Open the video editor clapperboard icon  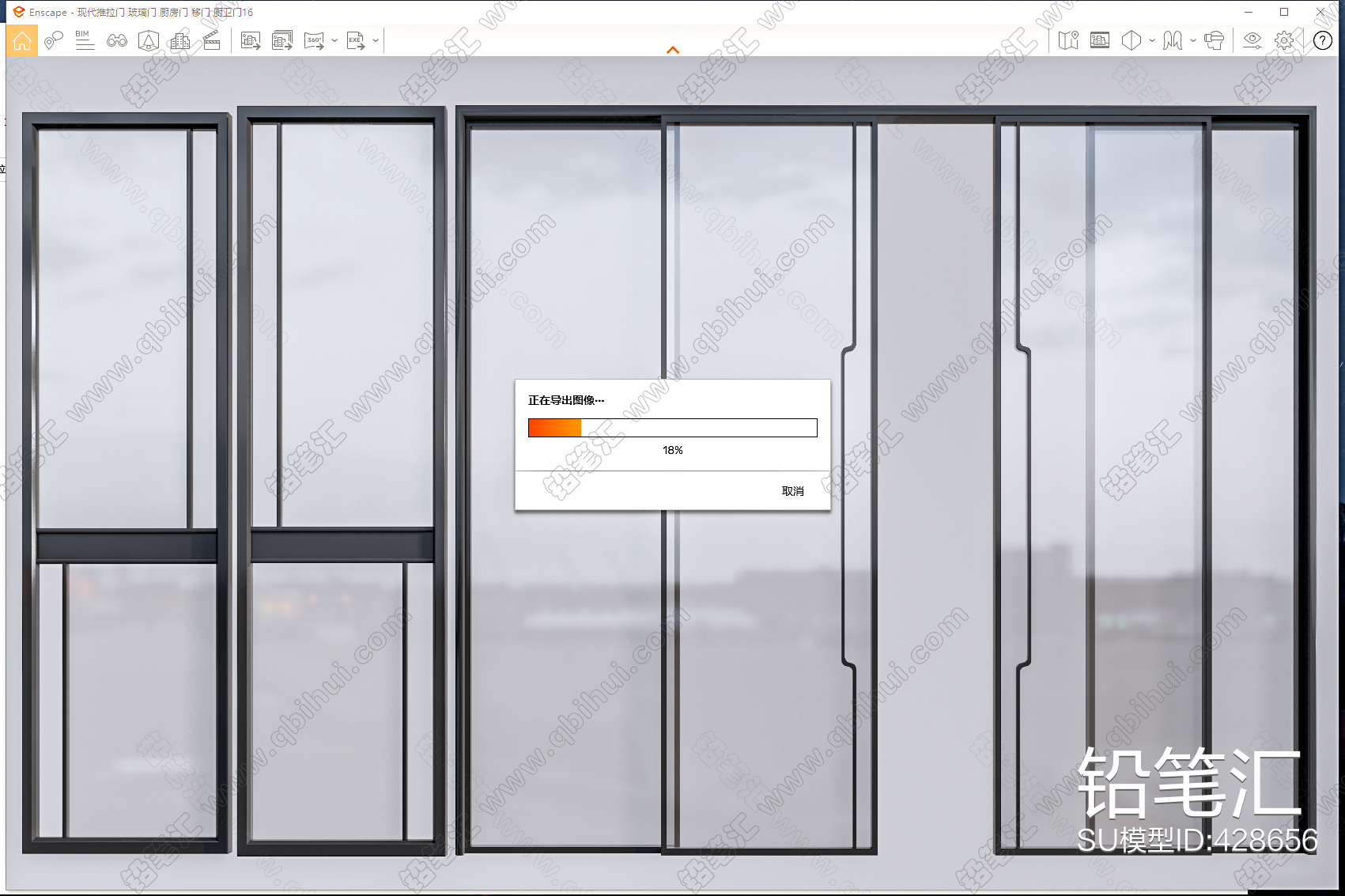pos(212,40)
